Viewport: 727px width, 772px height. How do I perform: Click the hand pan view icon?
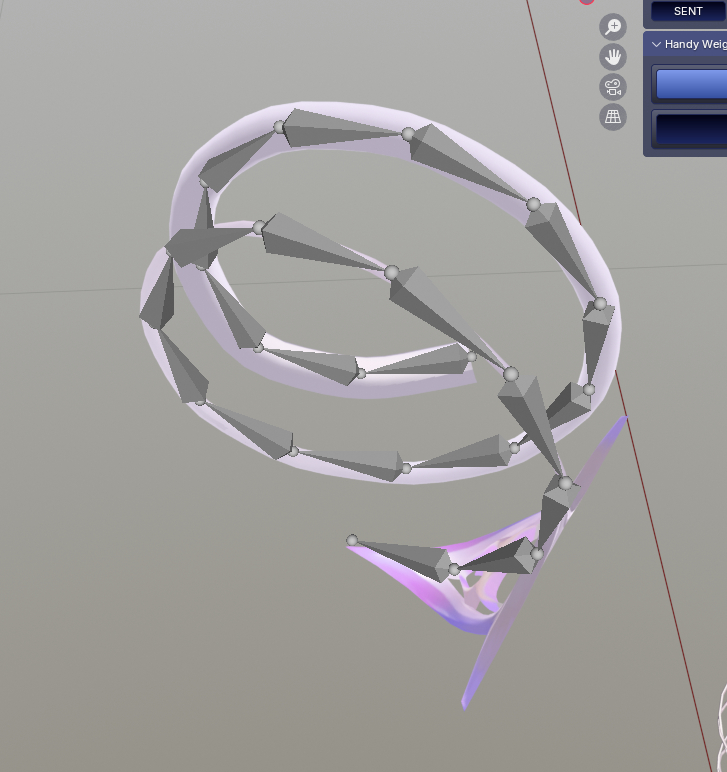coord(612,56)
